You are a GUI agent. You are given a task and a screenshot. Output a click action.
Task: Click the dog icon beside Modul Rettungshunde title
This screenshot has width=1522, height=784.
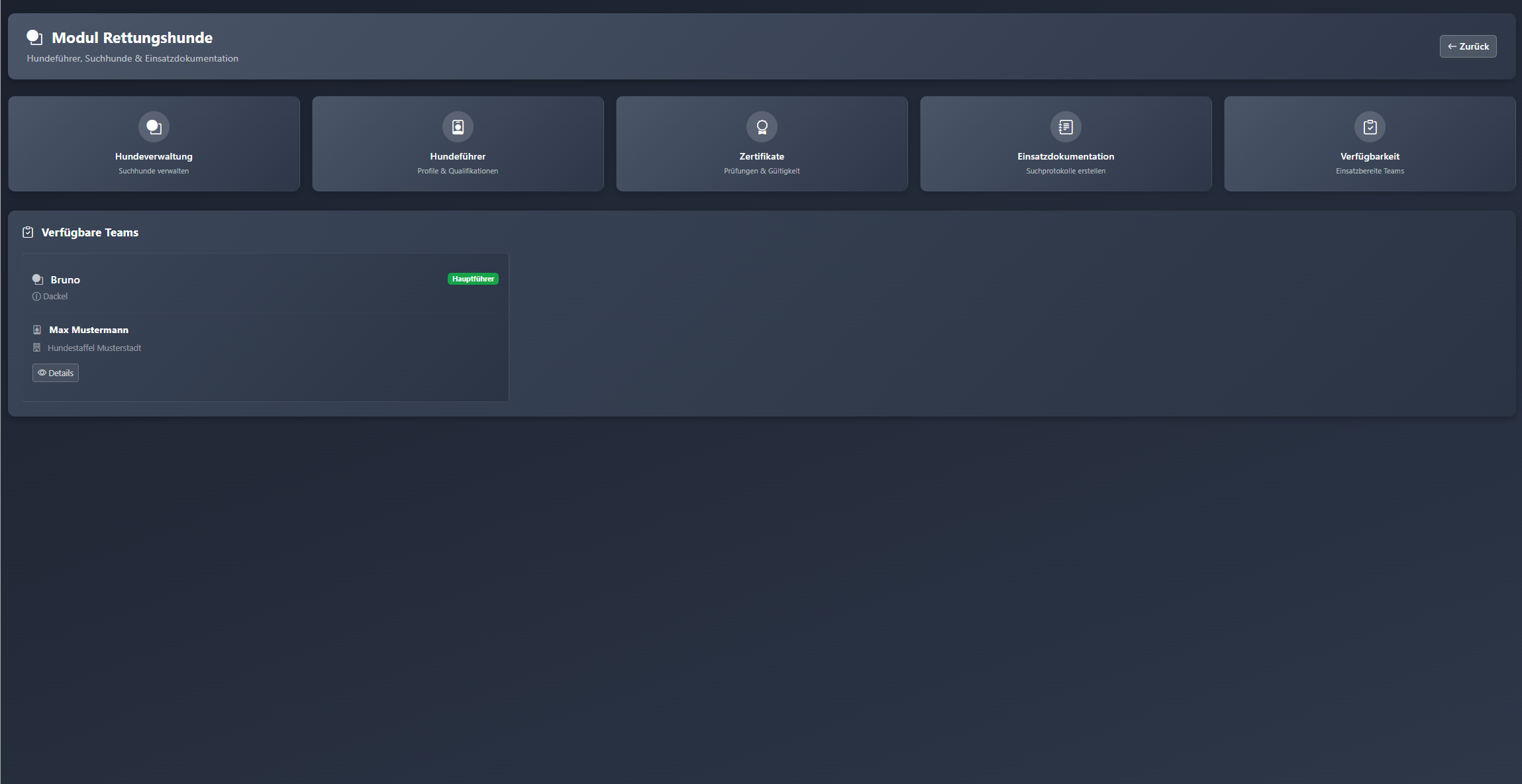(34, 38)
